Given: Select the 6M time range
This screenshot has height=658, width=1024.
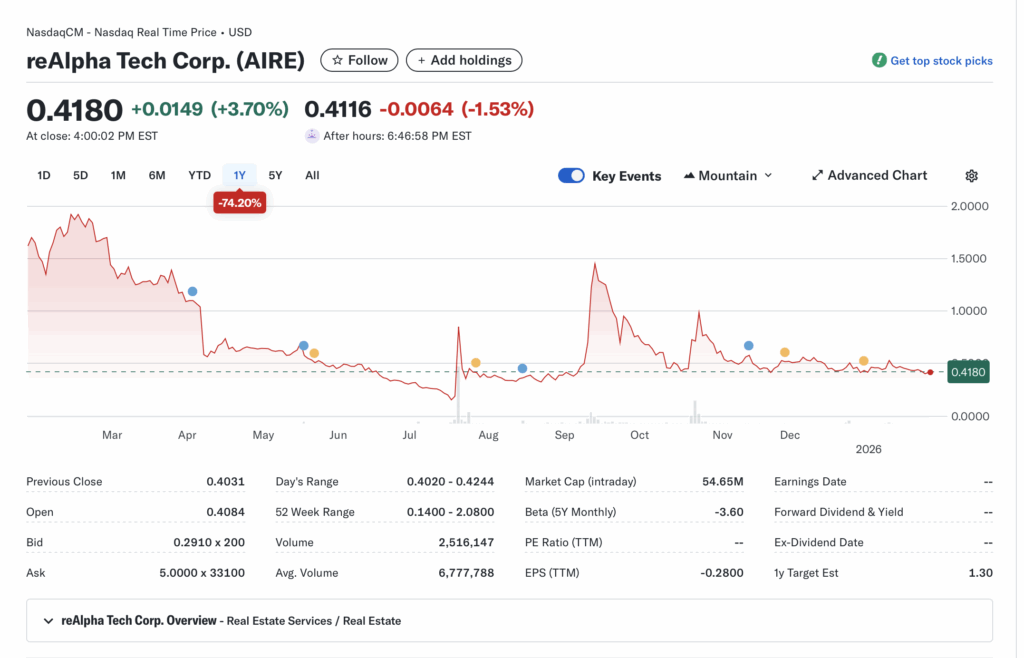Looking at the screenshot, I should pos(156,175).
